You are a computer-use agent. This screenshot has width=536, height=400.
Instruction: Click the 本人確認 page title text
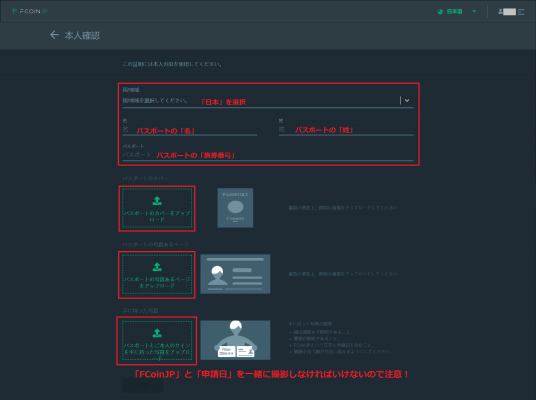click(x=82, y=35)
